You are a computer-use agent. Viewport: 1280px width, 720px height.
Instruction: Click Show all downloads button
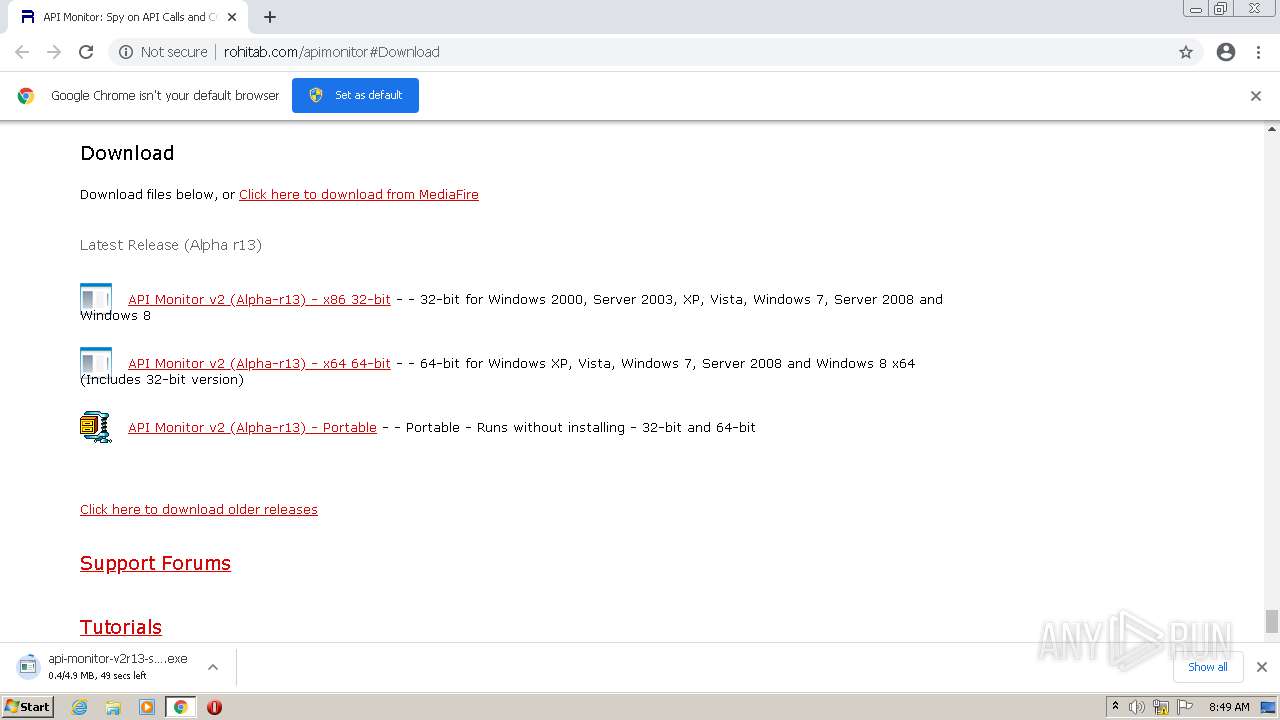coord(1208,667)
